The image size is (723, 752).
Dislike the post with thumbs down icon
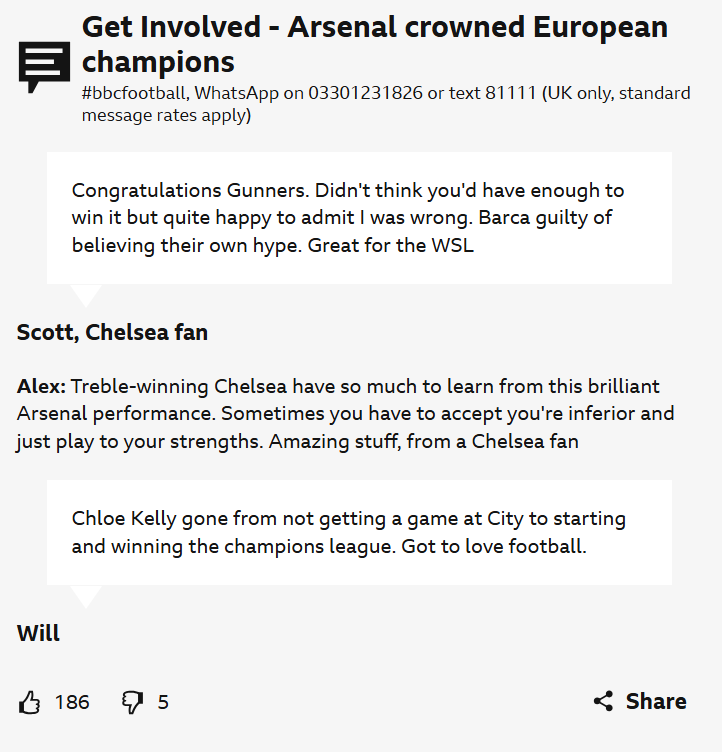click(132, 702)
